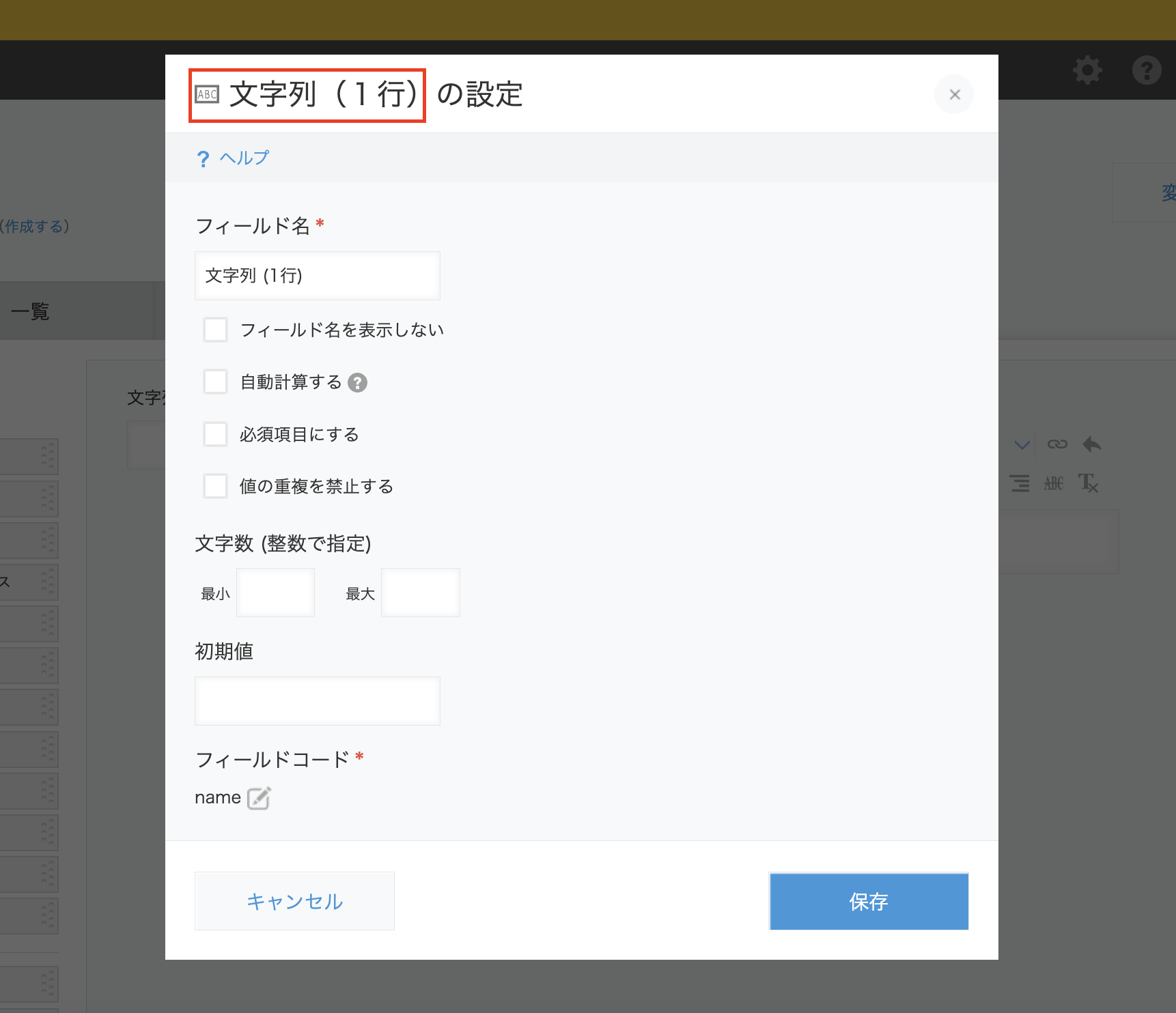Switch to the 一覧 tab
The width and height of the screenshot is (1176, 1013).
[30, 311]
